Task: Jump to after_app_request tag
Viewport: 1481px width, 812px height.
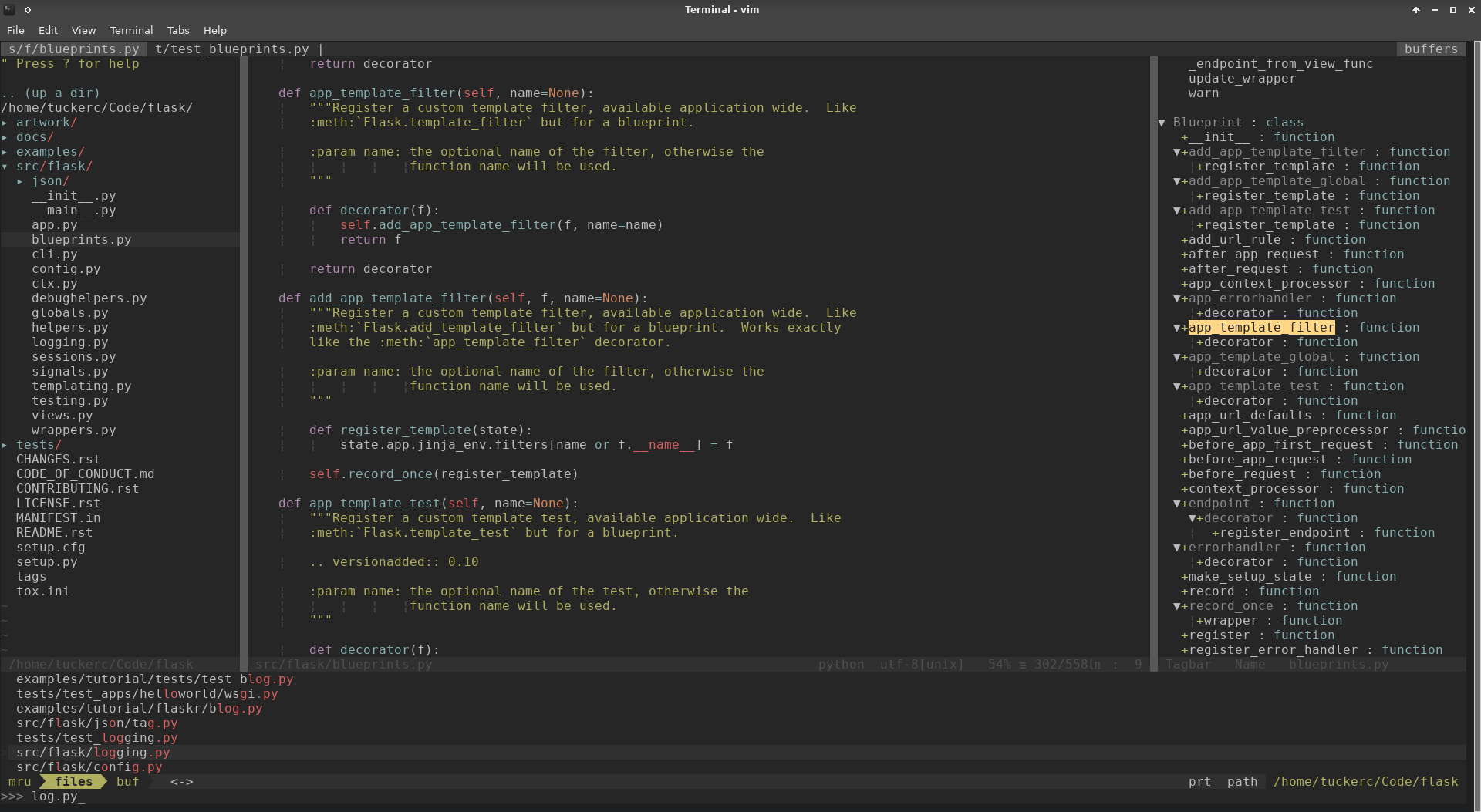Action: (1253, 254)
